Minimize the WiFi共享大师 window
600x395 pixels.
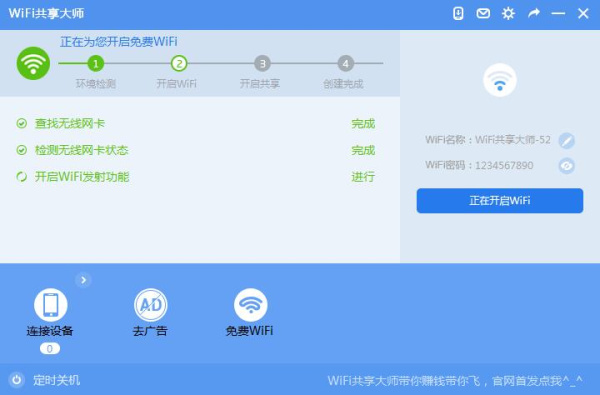pos(558,13)
